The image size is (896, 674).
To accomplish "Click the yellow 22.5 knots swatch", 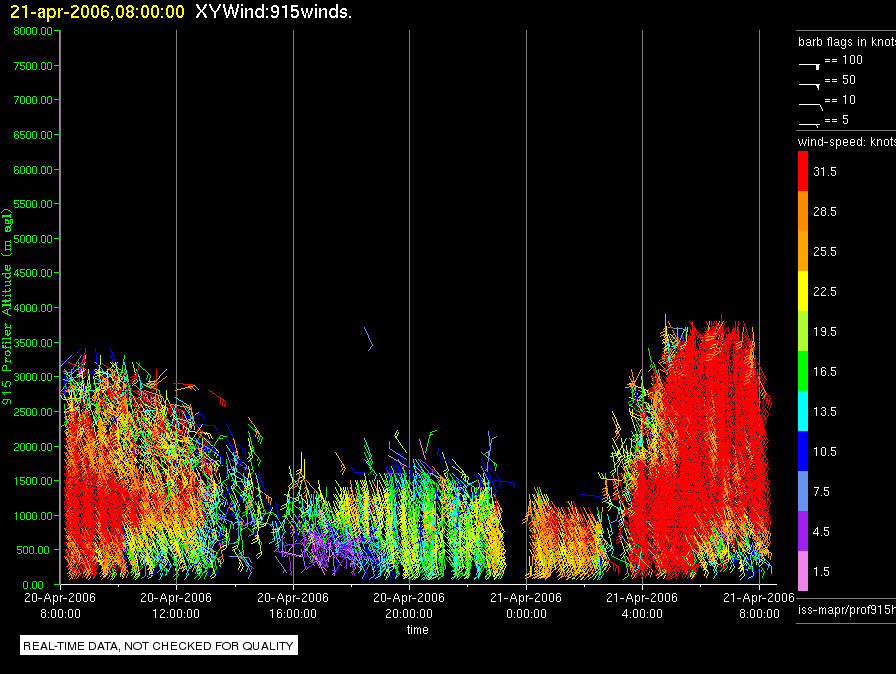I will click(803, 291).
